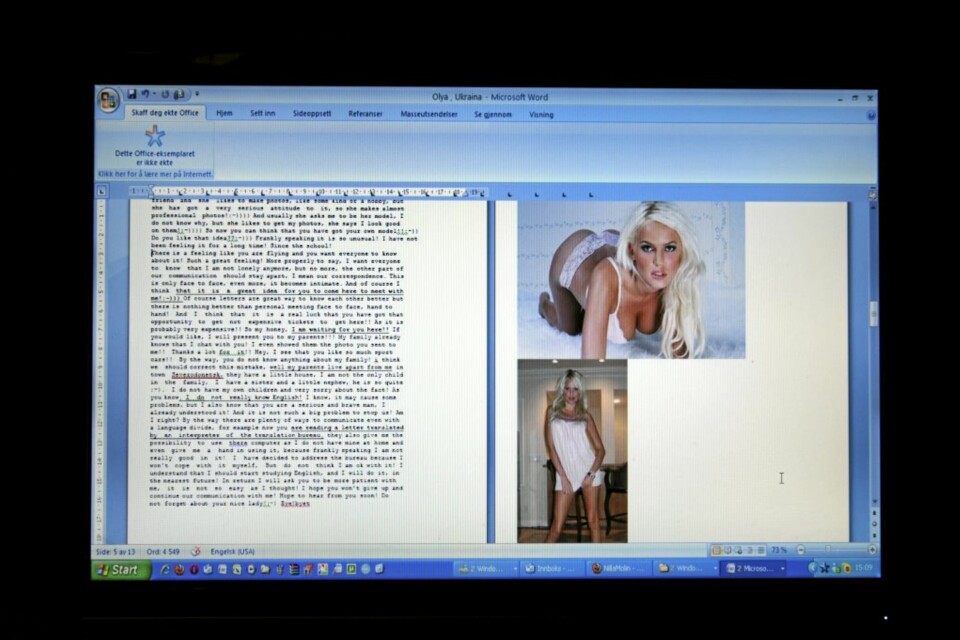The height and width of the screenshot is (640, 960).
Task: Open the Visning tab
Action: (x=541, y=114)
